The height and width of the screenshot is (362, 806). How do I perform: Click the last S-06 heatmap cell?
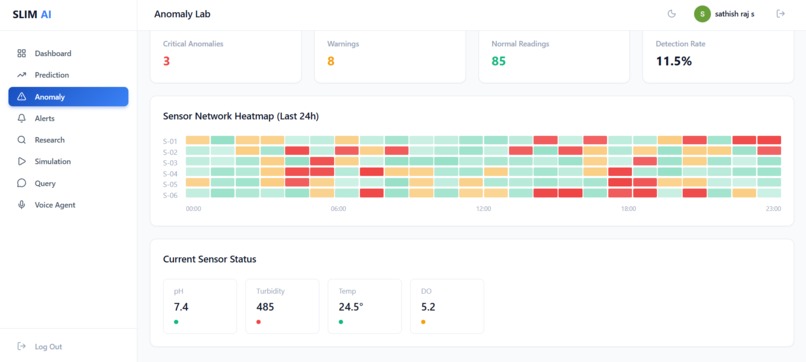(x=769, y=193)
